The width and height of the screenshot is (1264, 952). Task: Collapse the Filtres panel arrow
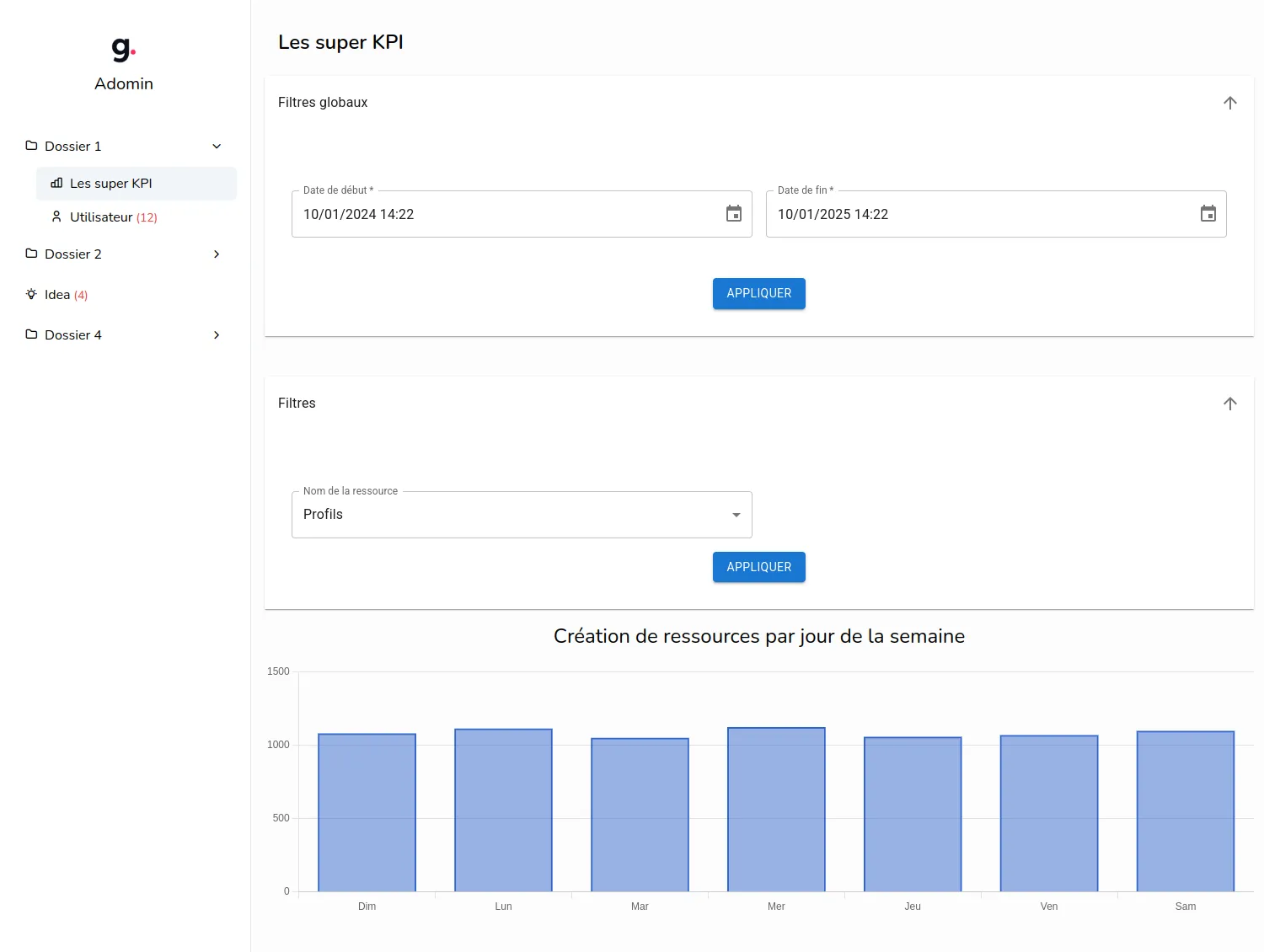(1230, 404)
